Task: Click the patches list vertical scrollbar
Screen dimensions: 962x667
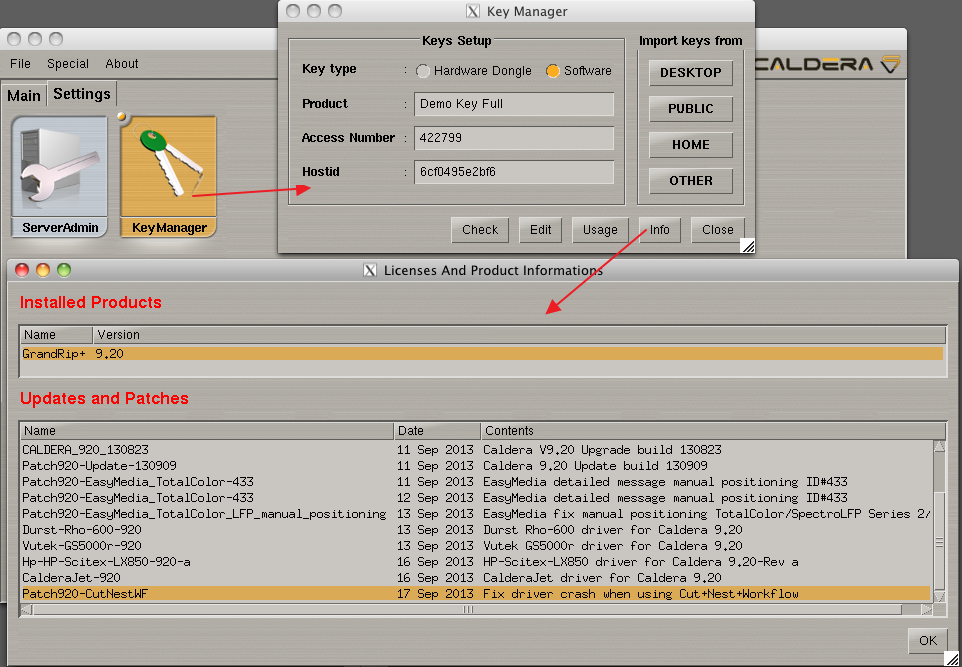Action: pyautogui.click(x=938, y=520)
